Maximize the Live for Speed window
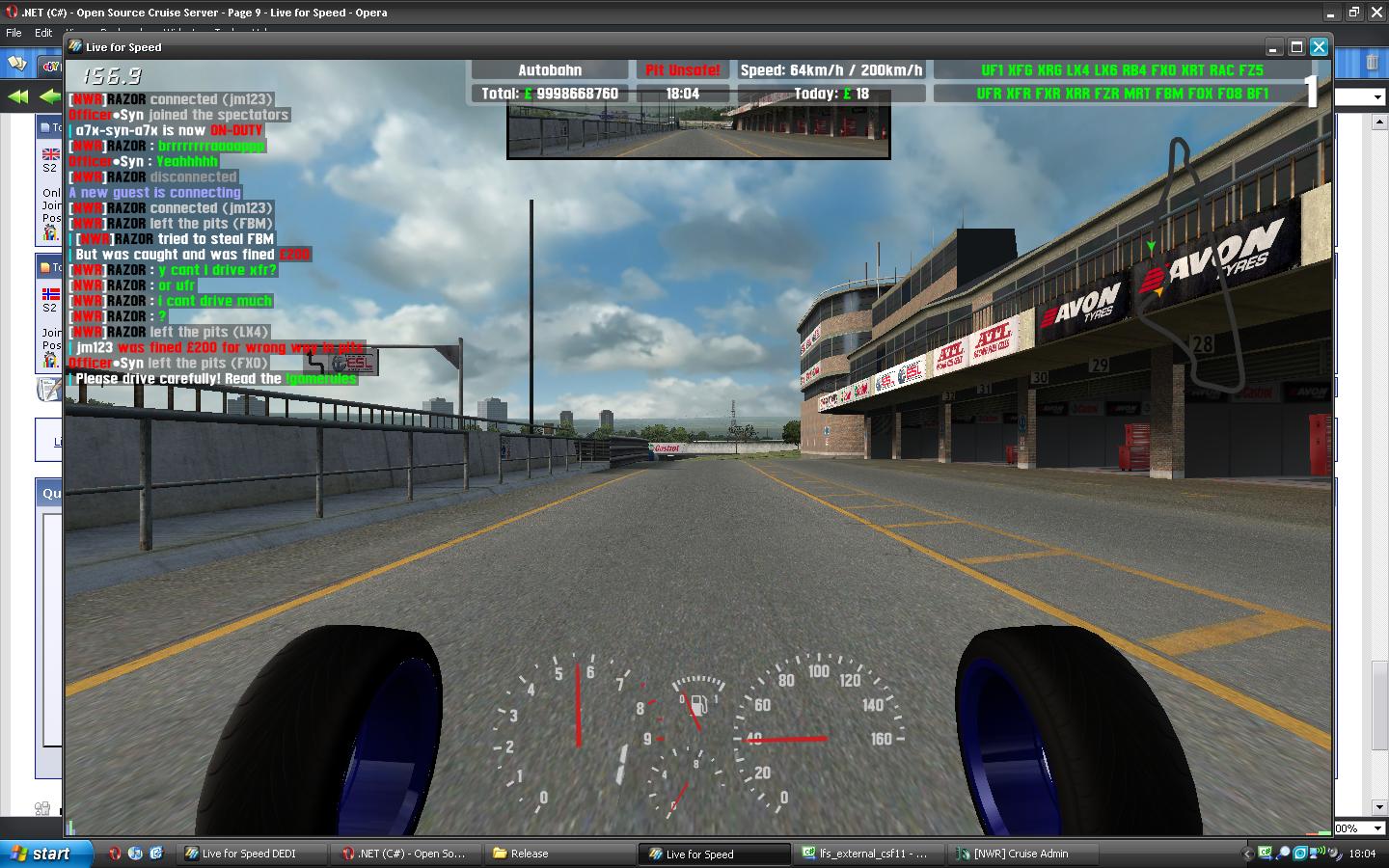Viewport: 1389px width, 868px height. coord(1297,46)
